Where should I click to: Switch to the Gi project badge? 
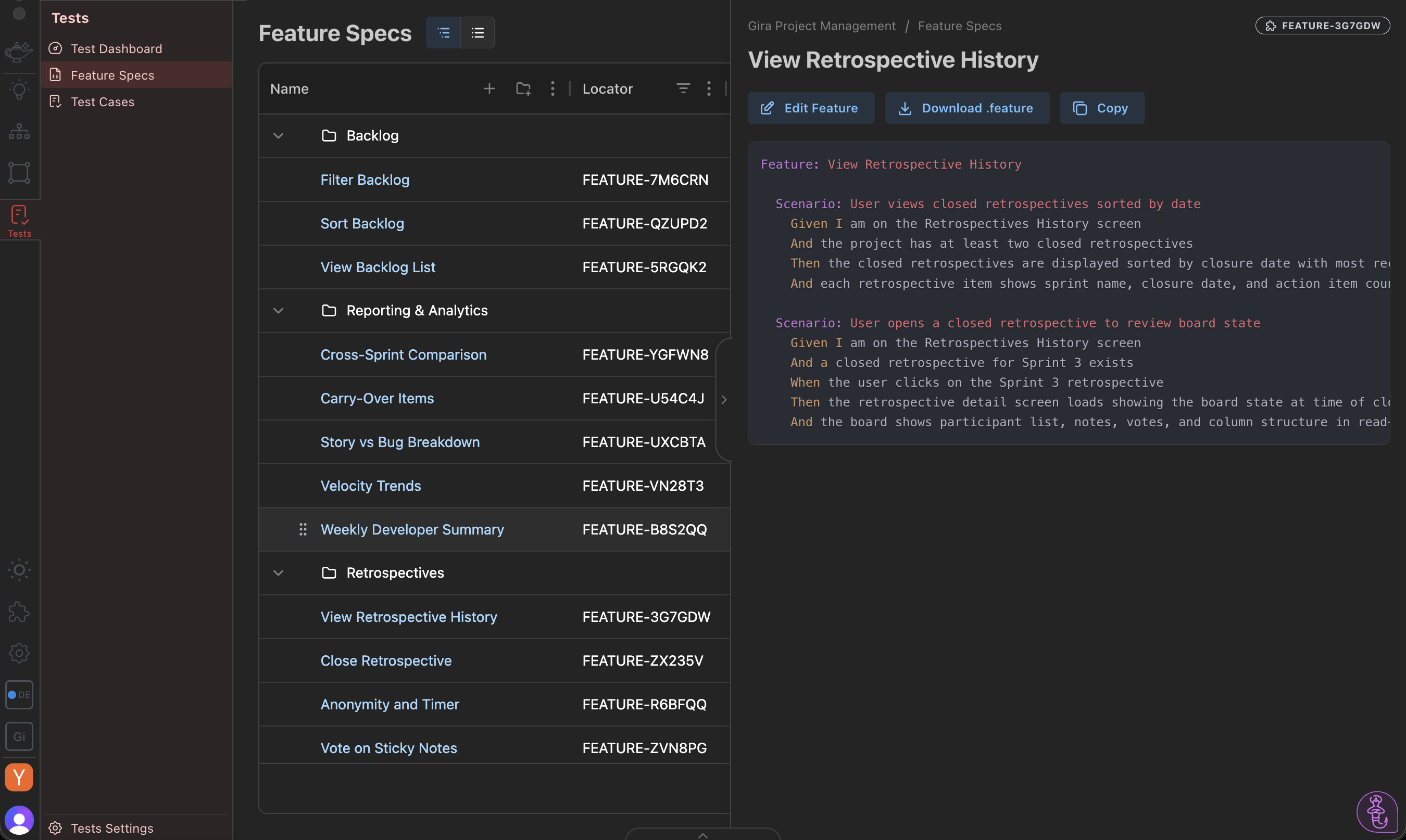(19, 736)
